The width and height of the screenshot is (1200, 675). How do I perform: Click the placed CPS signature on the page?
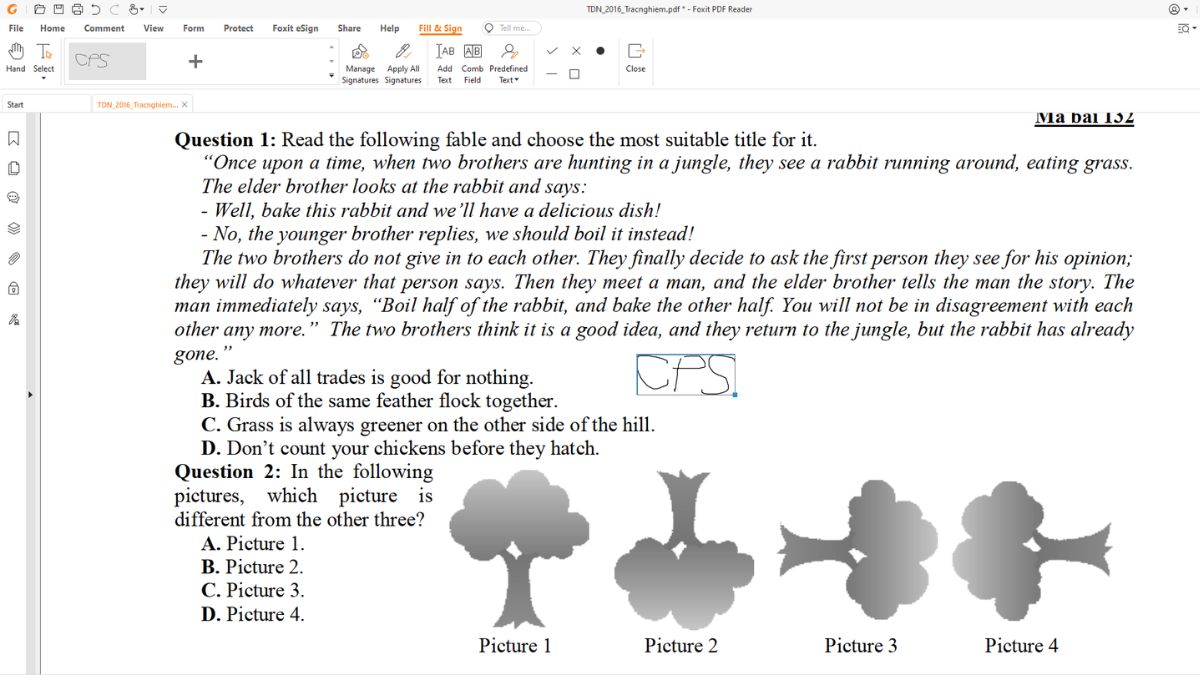point(686,375)
